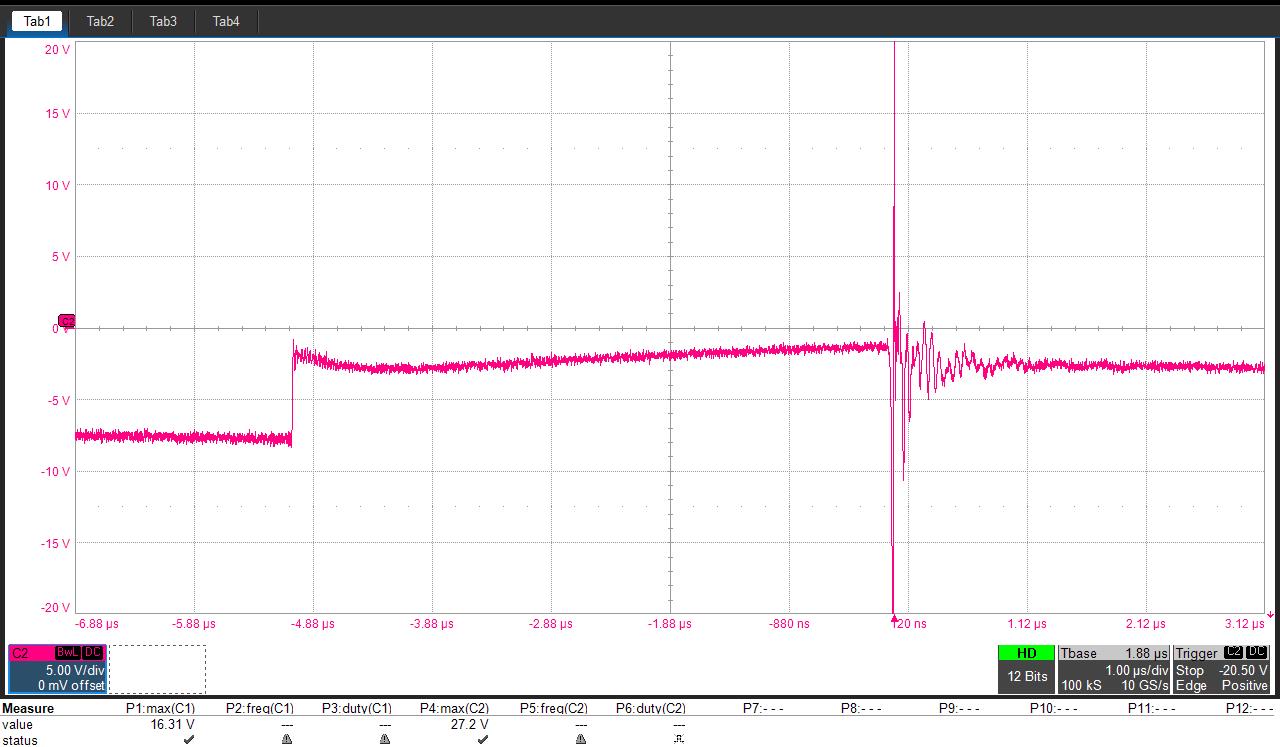Click the 12 Bits resolution label

coord(1026,677)
